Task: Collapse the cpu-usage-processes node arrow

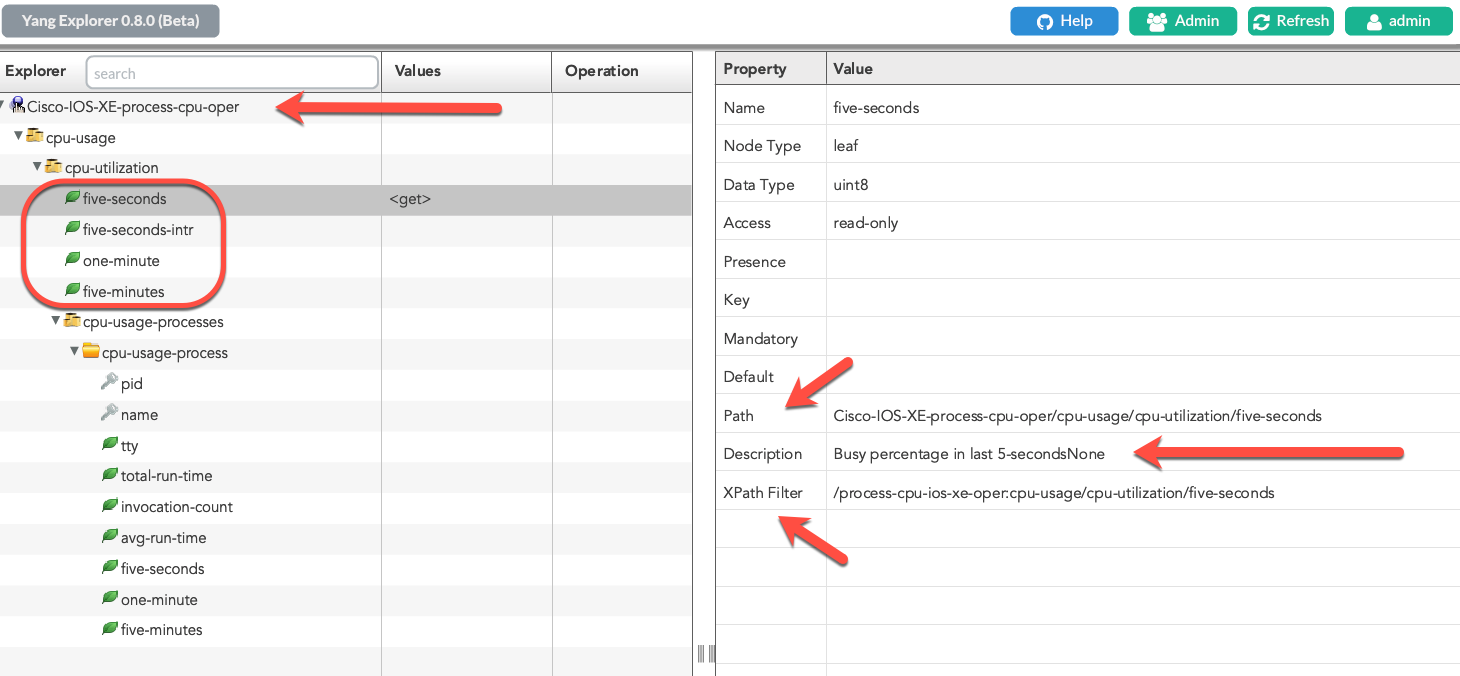Action: (56, 321)
